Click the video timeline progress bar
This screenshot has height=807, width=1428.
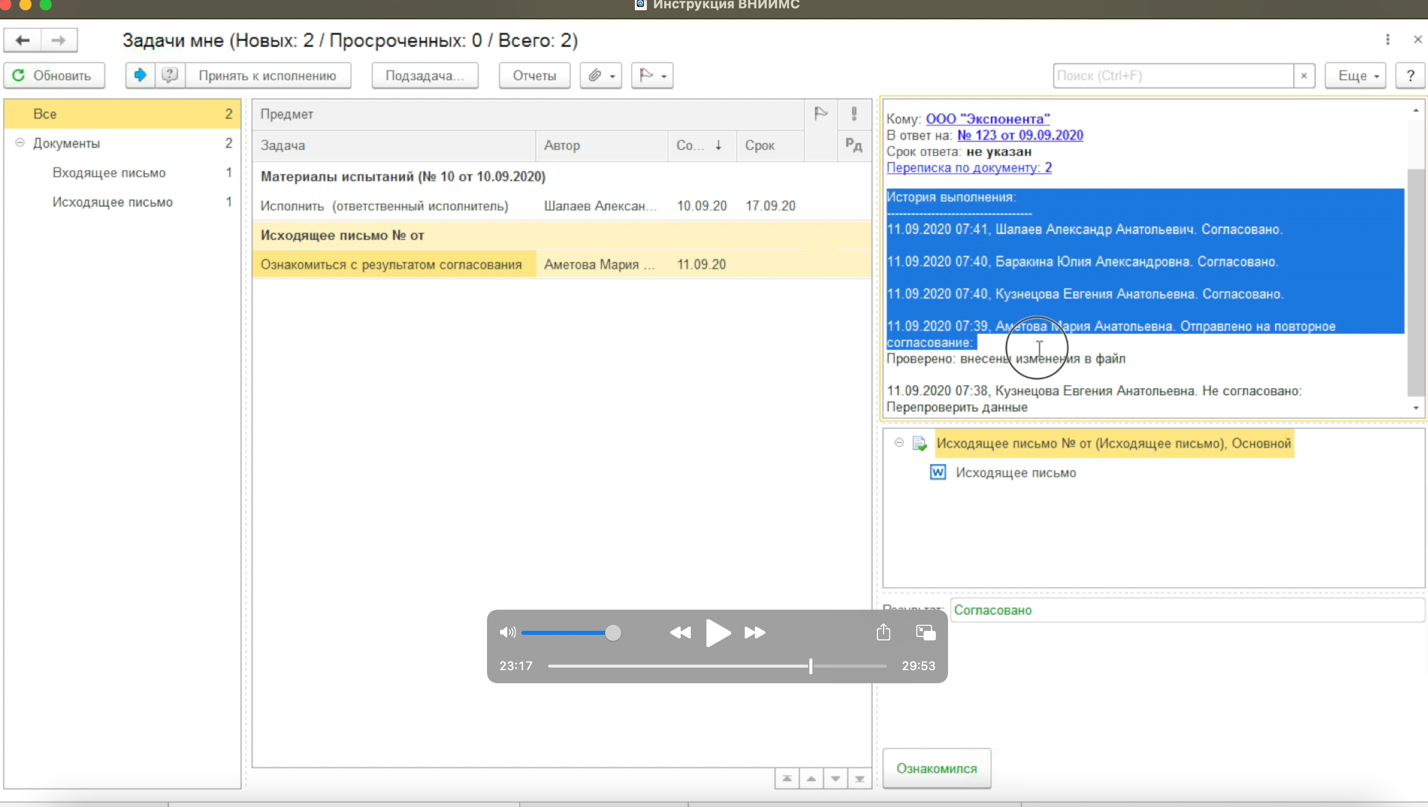point(717,666)
